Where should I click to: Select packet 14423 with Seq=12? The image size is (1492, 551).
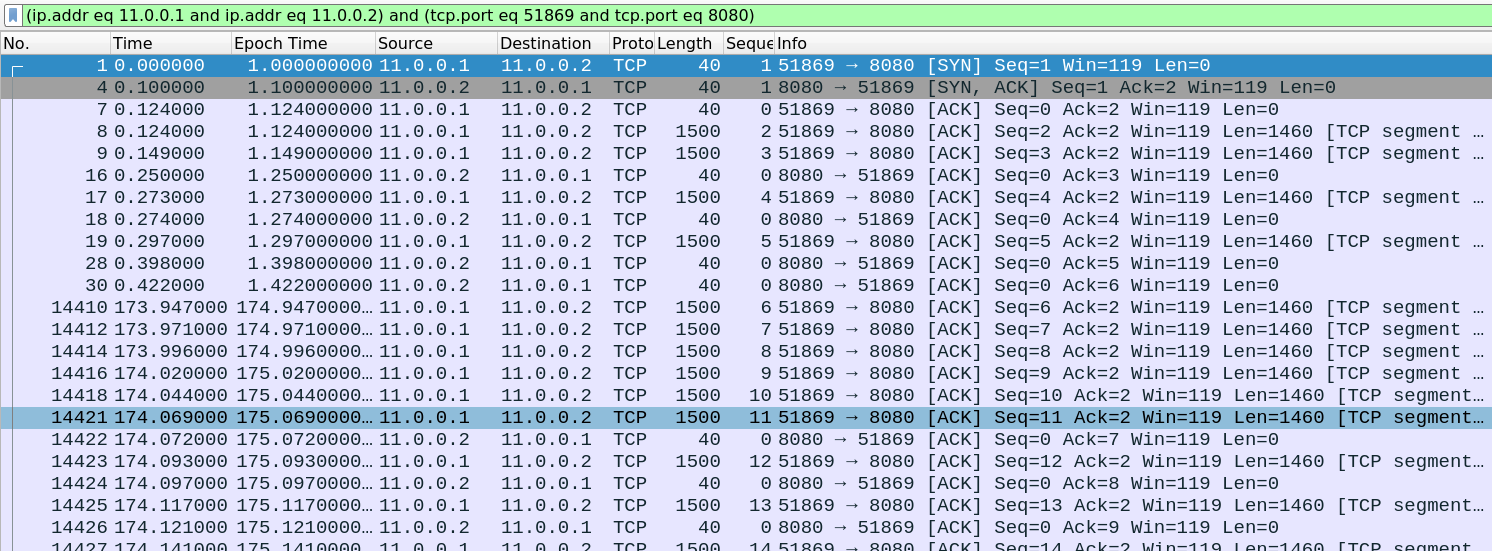click(746, 461)
